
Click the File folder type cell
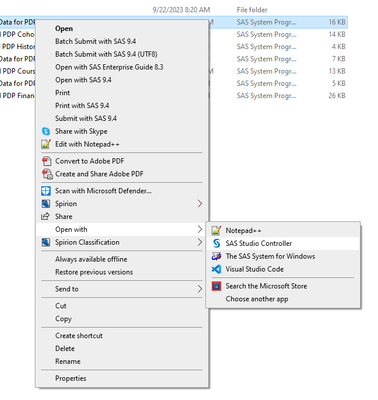pos(252,10)
